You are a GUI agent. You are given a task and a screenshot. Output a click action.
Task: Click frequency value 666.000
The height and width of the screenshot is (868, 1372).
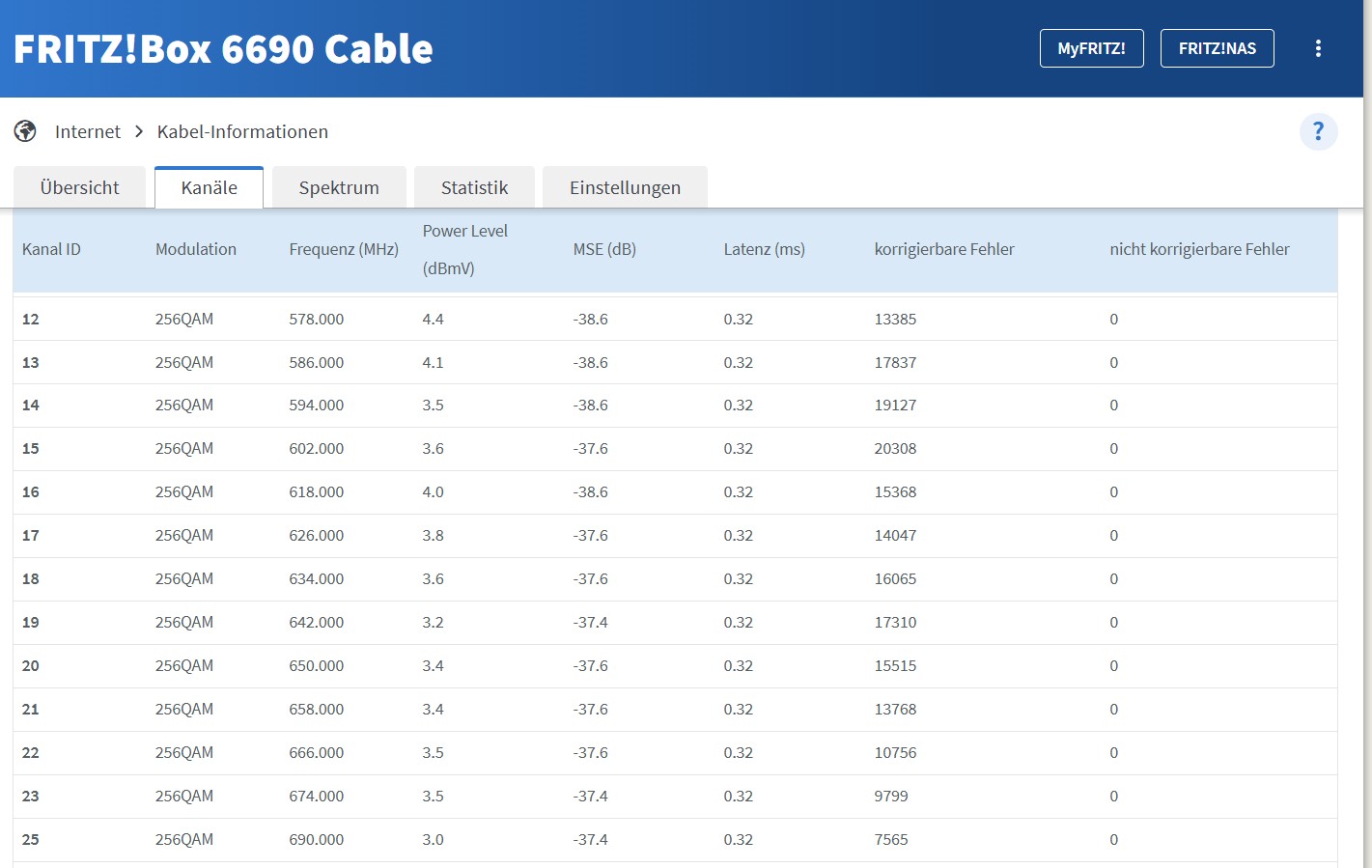(x=316, y=753)
